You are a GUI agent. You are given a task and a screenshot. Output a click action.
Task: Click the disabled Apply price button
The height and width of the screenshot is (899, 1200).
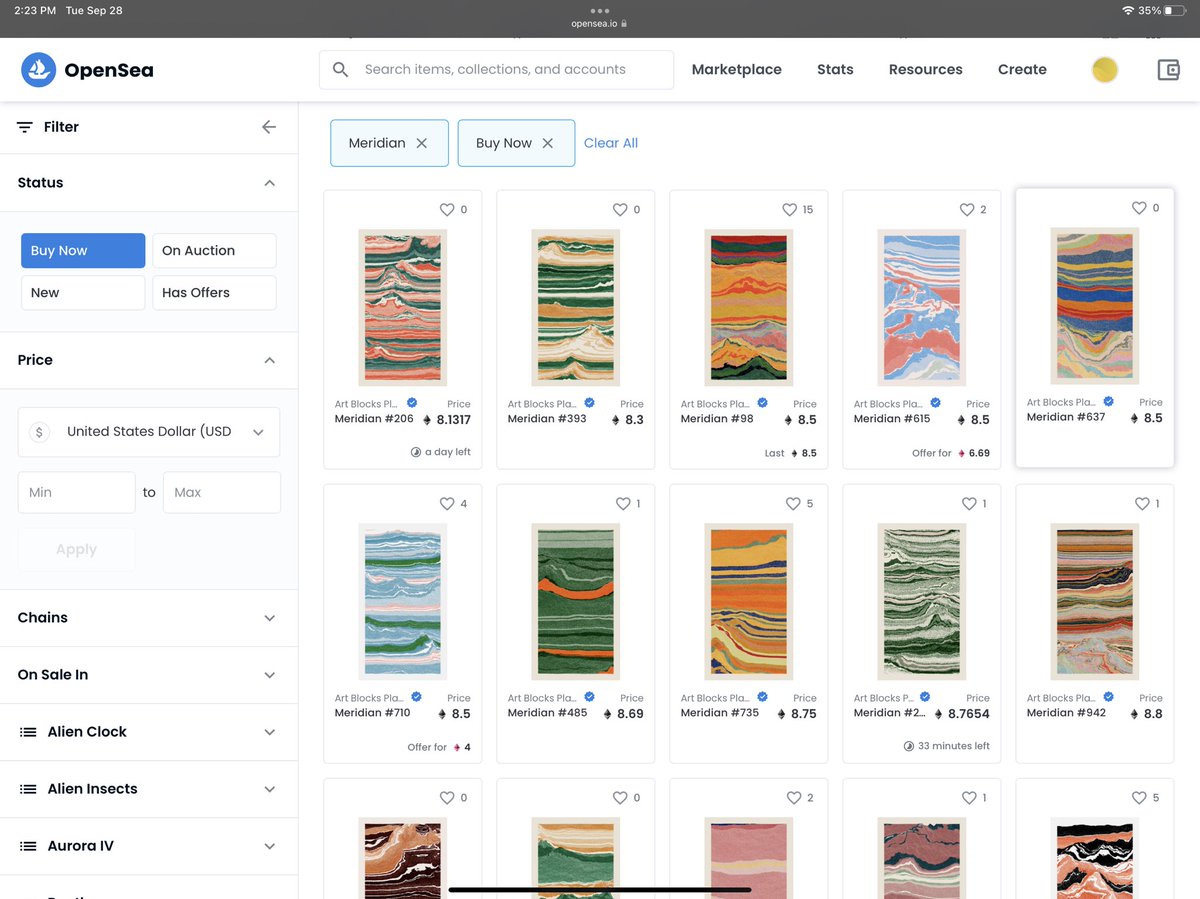click(x=77, y=550)
